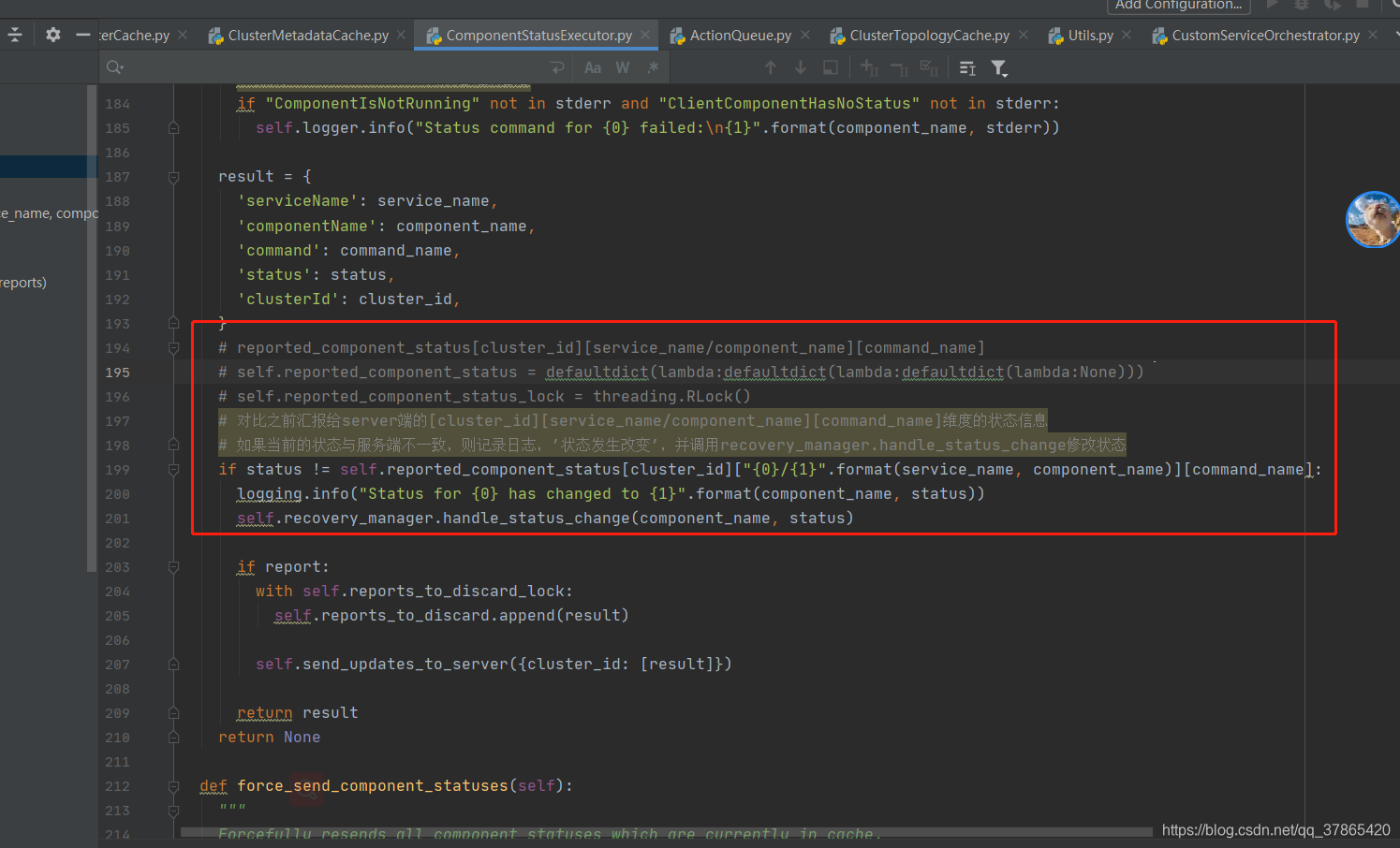This screenshot has height=848, width=1400.
Task: Click the project panel vertical scrollbar
Action: pyautogui.click(x=91, y=328)
